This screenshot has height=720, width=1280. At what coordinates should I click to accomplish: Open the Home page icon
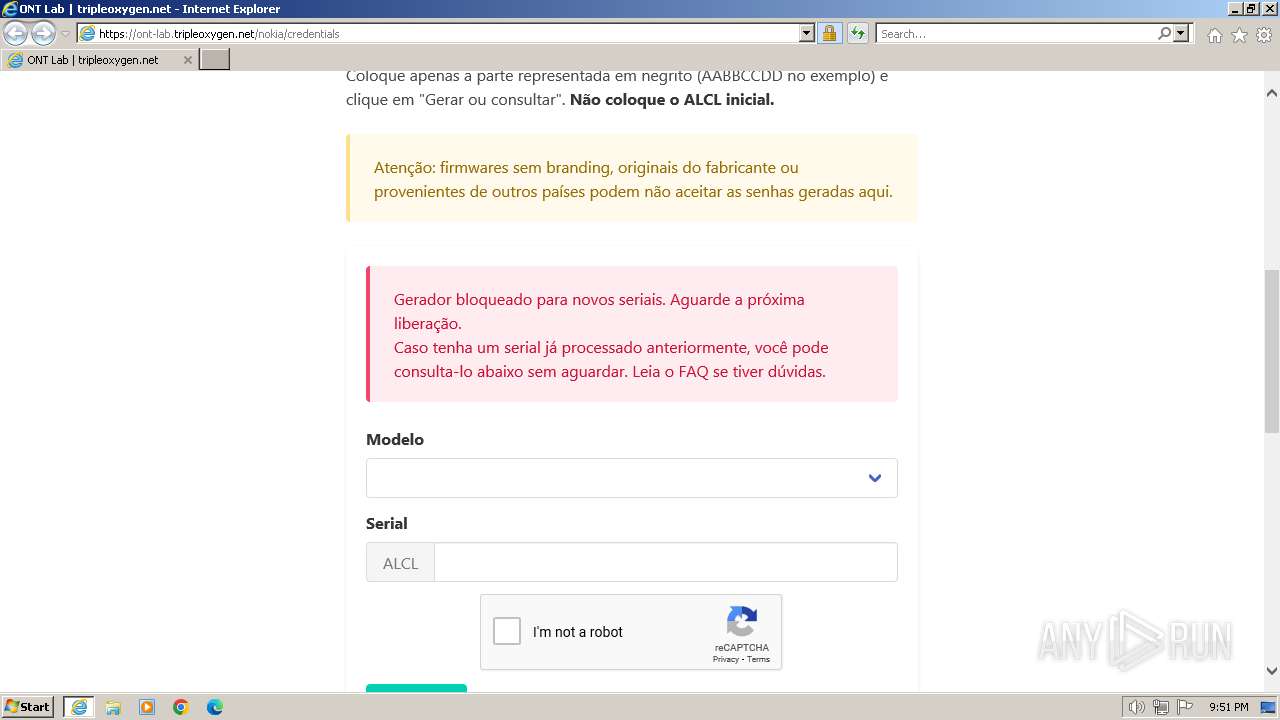tap(1214, 35)
